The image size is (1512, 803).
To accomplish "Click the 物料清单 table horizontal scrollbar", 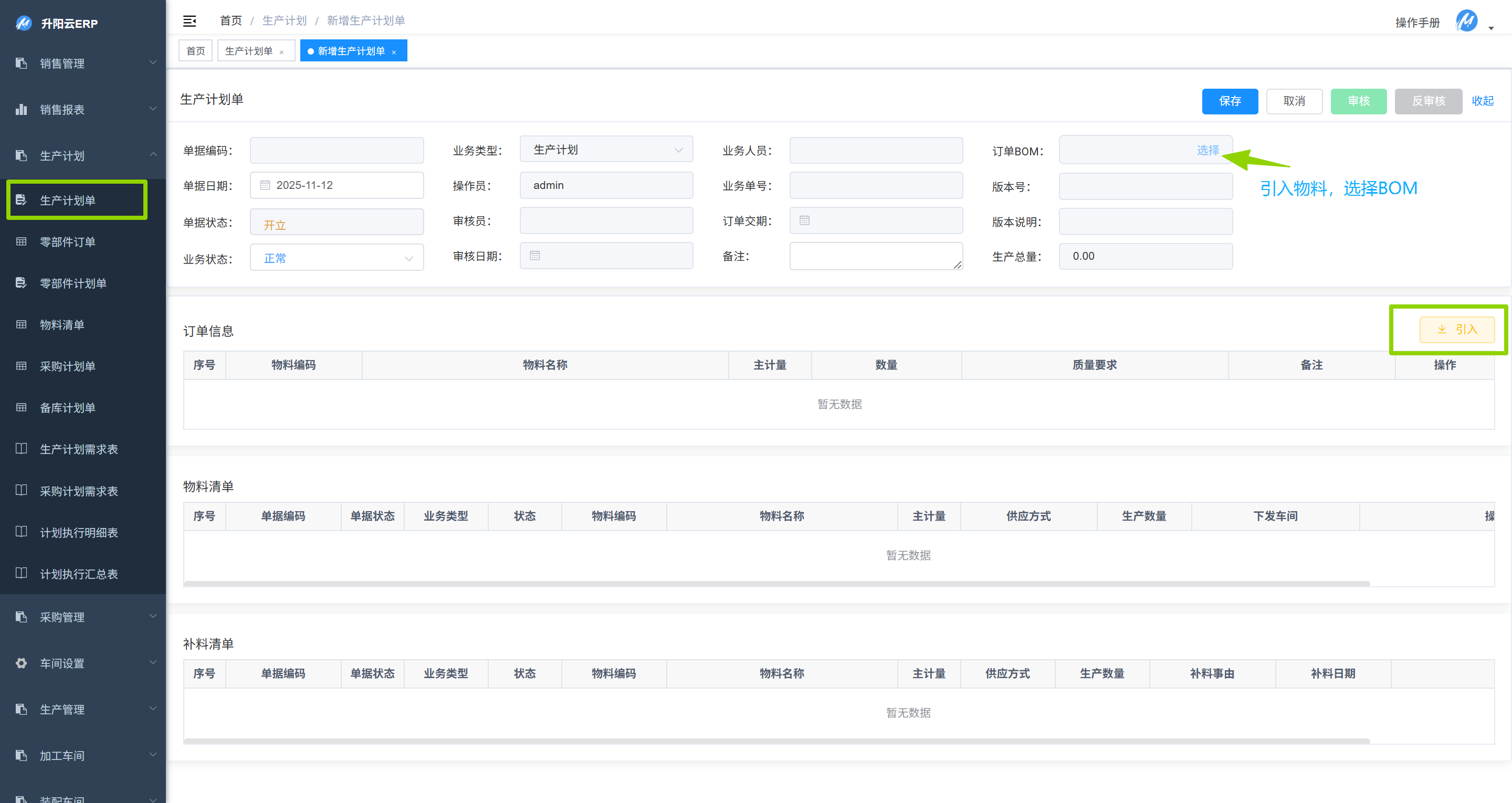I will click(776, 584).
